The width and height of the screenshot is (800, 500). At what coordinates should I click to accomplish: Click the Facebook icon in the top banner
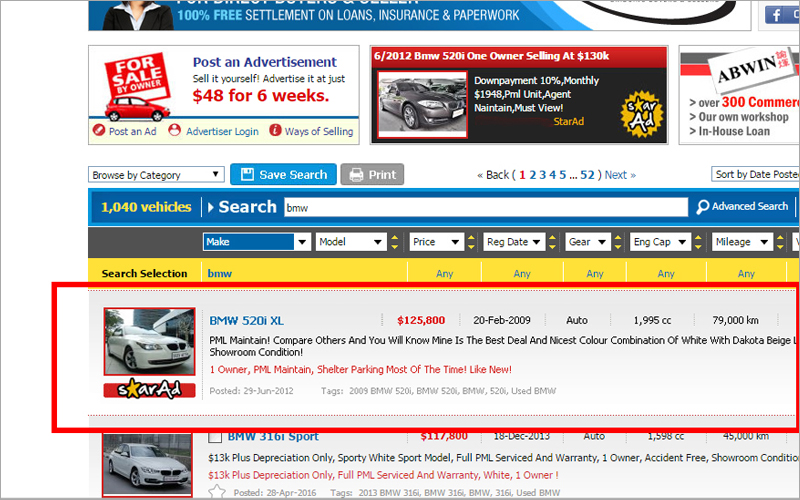click(776, 14)
